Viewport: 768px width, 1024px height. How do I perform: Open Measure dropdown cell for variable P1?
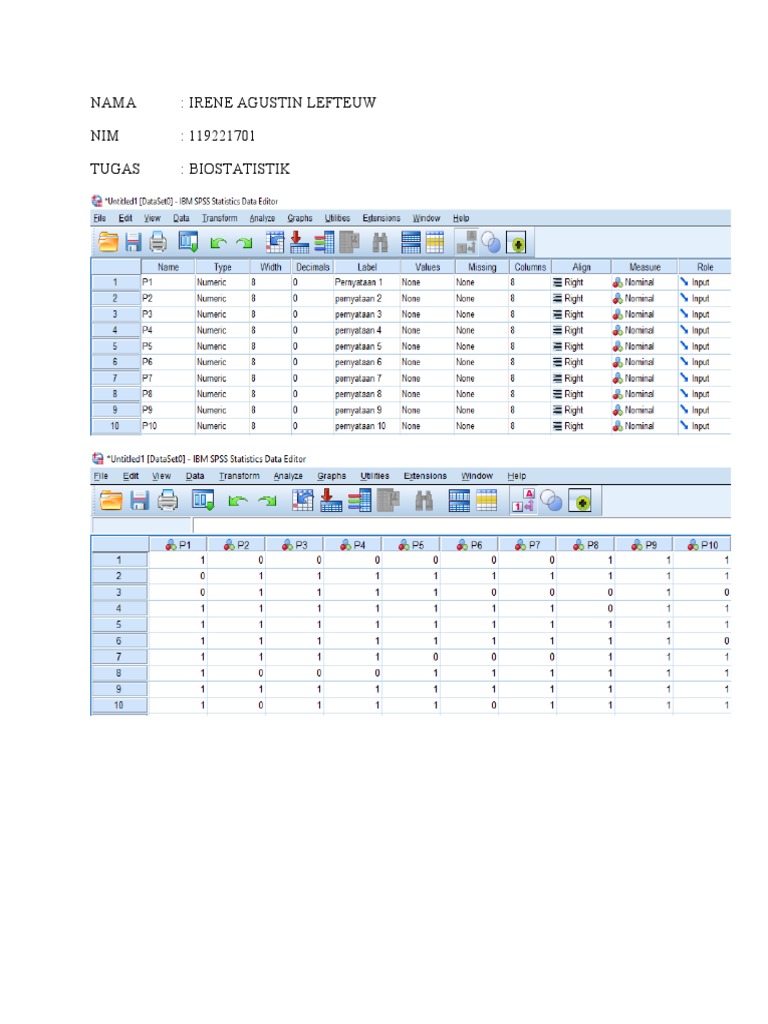(644, 282)
